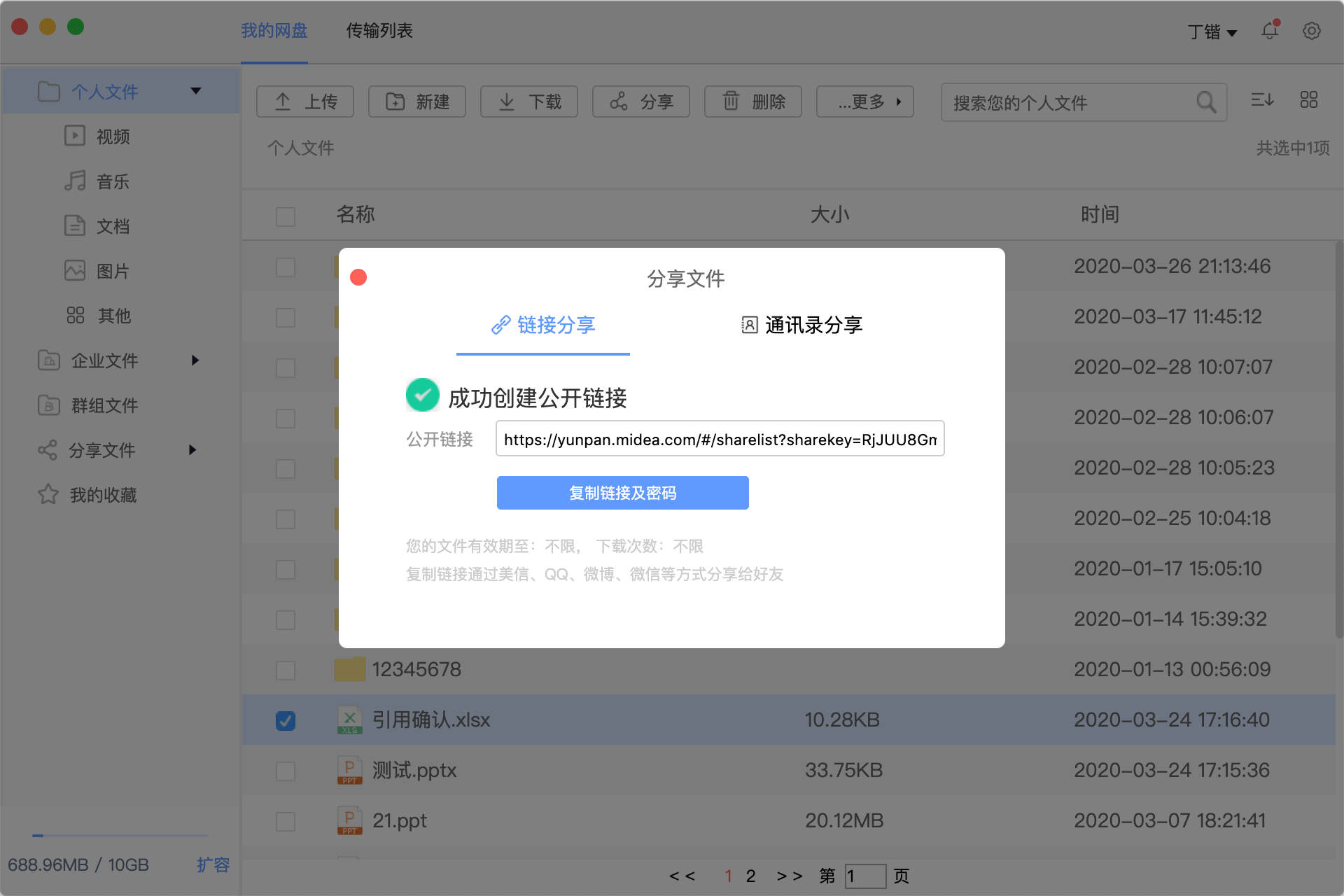The height and width of the screenshot is (896, 1344).
Task: Click the 大小 column header
Action: [829, 214]
